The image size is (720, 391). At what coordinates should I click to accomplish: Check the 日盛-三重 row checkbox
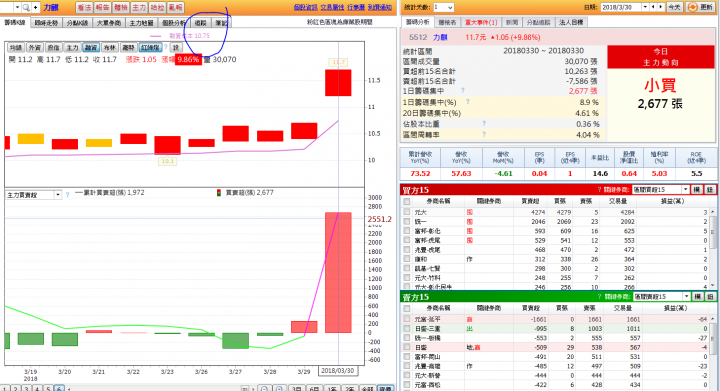pyautogui.click(x=406, y=329)
